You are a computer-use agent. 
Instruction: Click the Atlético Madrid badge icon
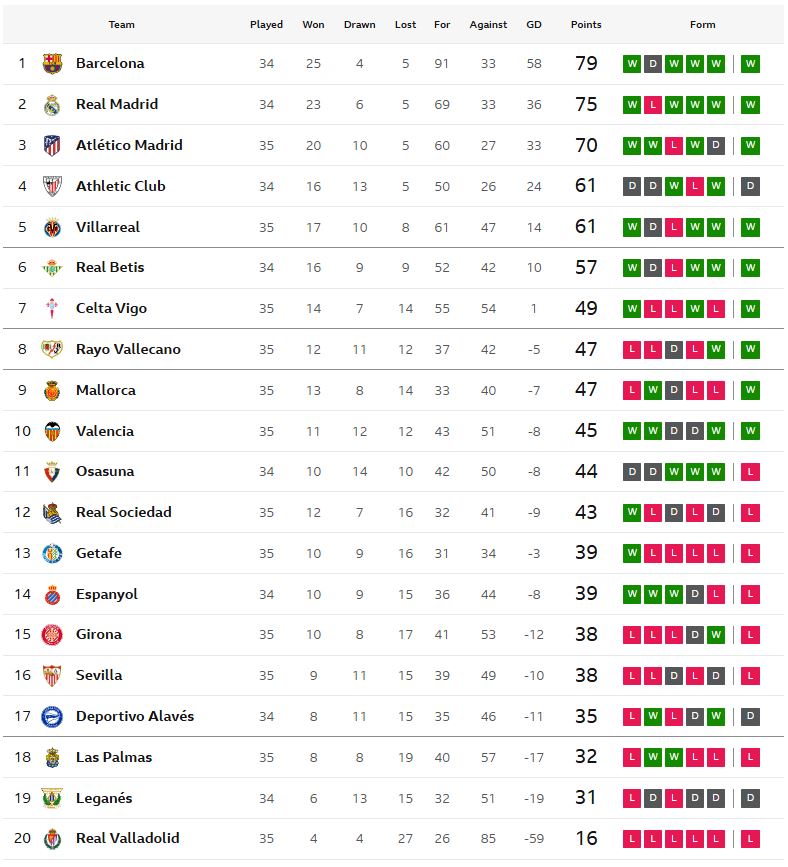[52, 146]
